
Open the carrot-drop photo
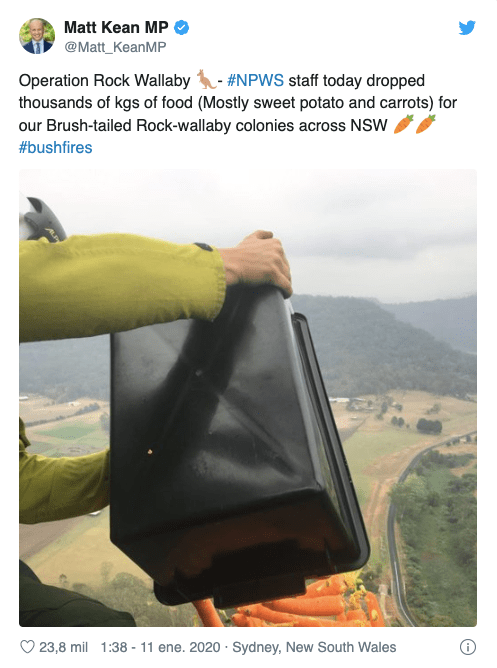point(248,397)
